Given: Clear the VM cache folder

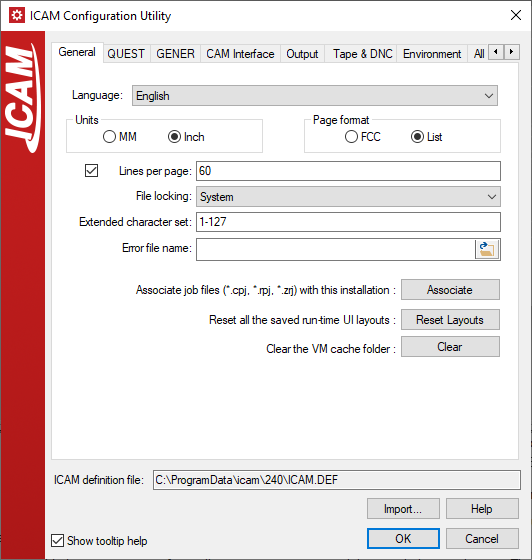Looking at the screenshot, I should click(x=450, y=347).
